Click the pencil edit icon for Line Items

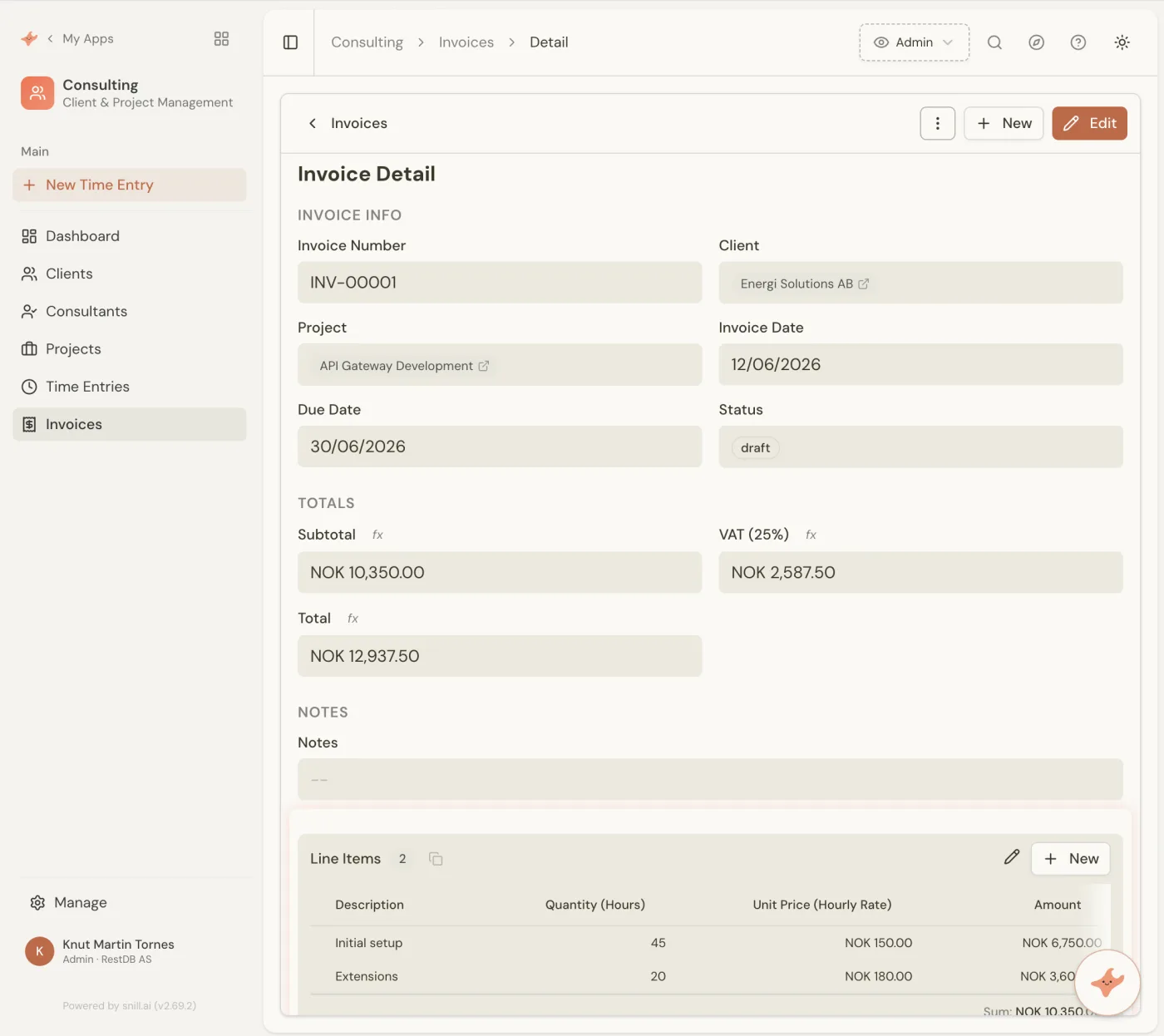click(1011, 857)
